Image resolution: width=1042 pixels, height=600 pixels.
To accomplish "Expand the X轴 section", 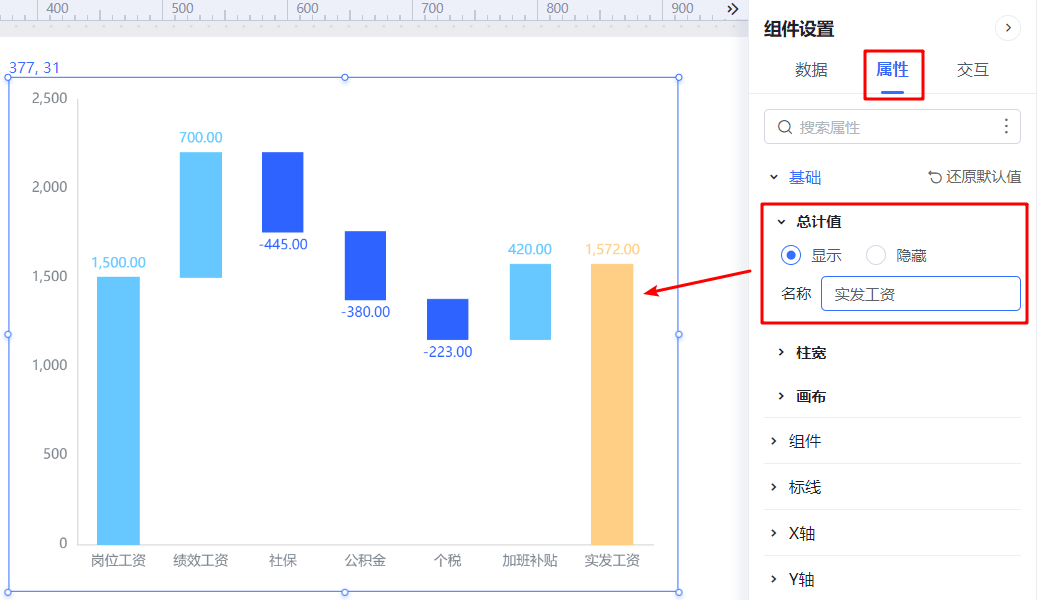I will [x=774, y=533].
